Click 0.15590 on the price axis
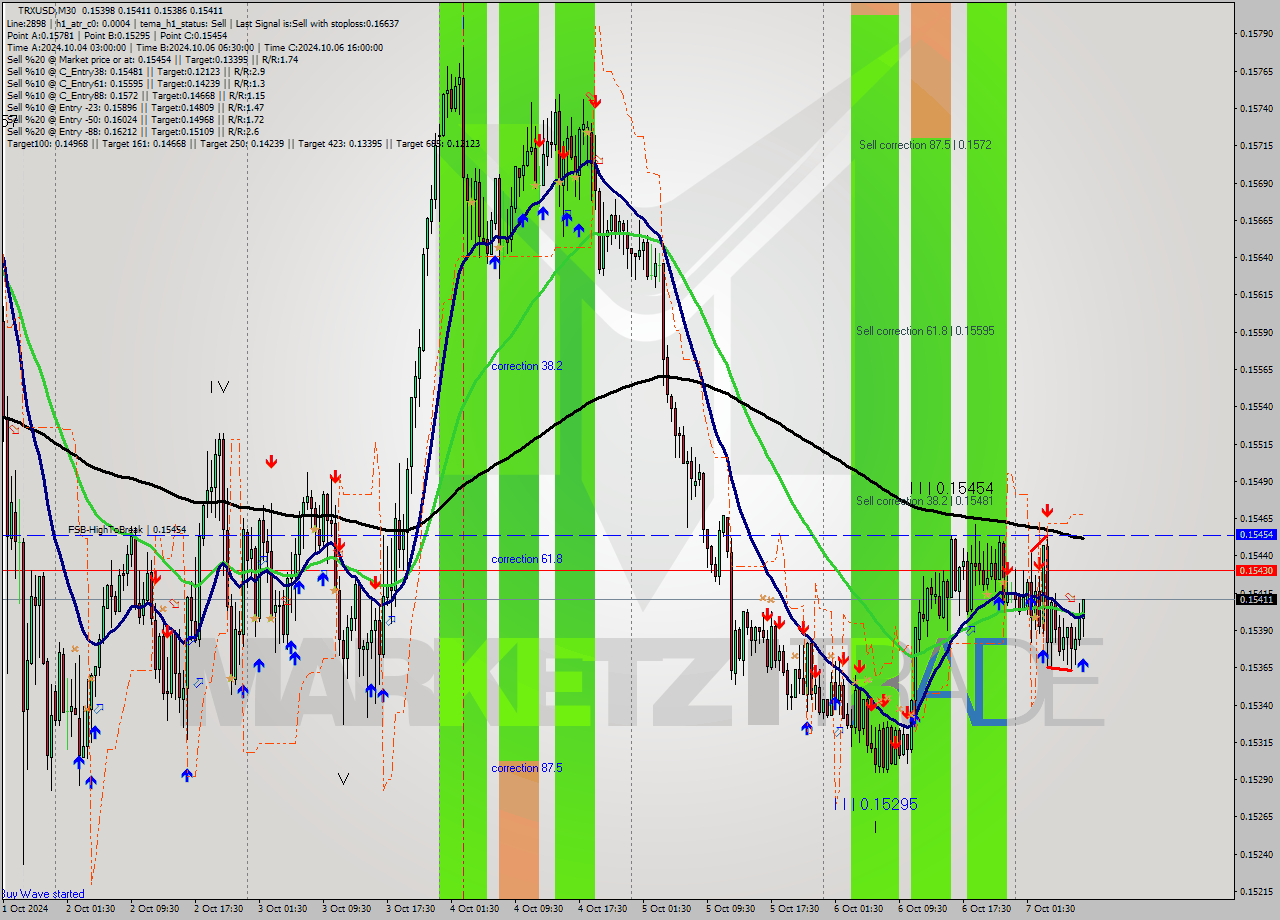 coord(1256,332)
